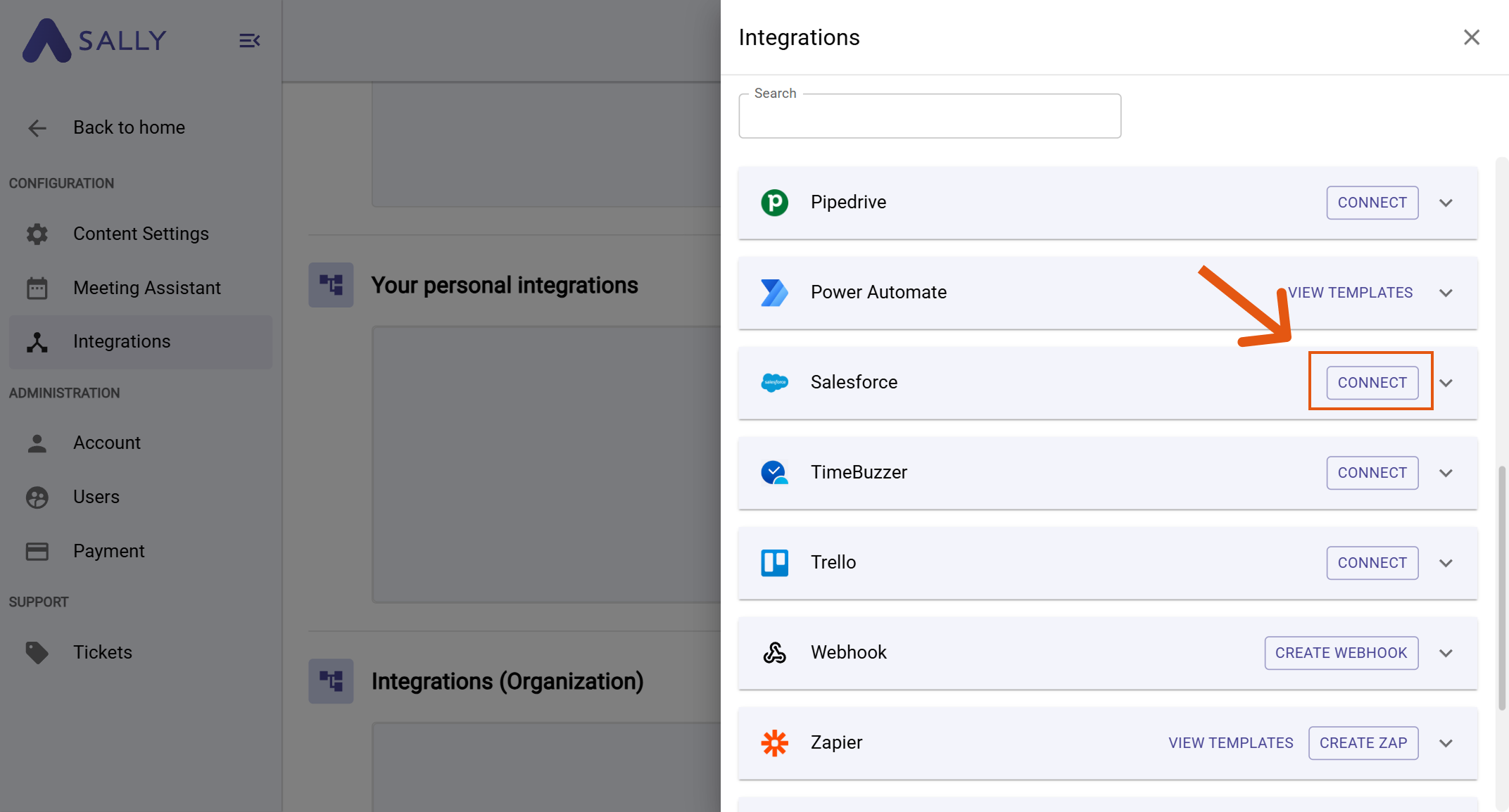
Task: Click the Account person icon
Action: (37, 443)
